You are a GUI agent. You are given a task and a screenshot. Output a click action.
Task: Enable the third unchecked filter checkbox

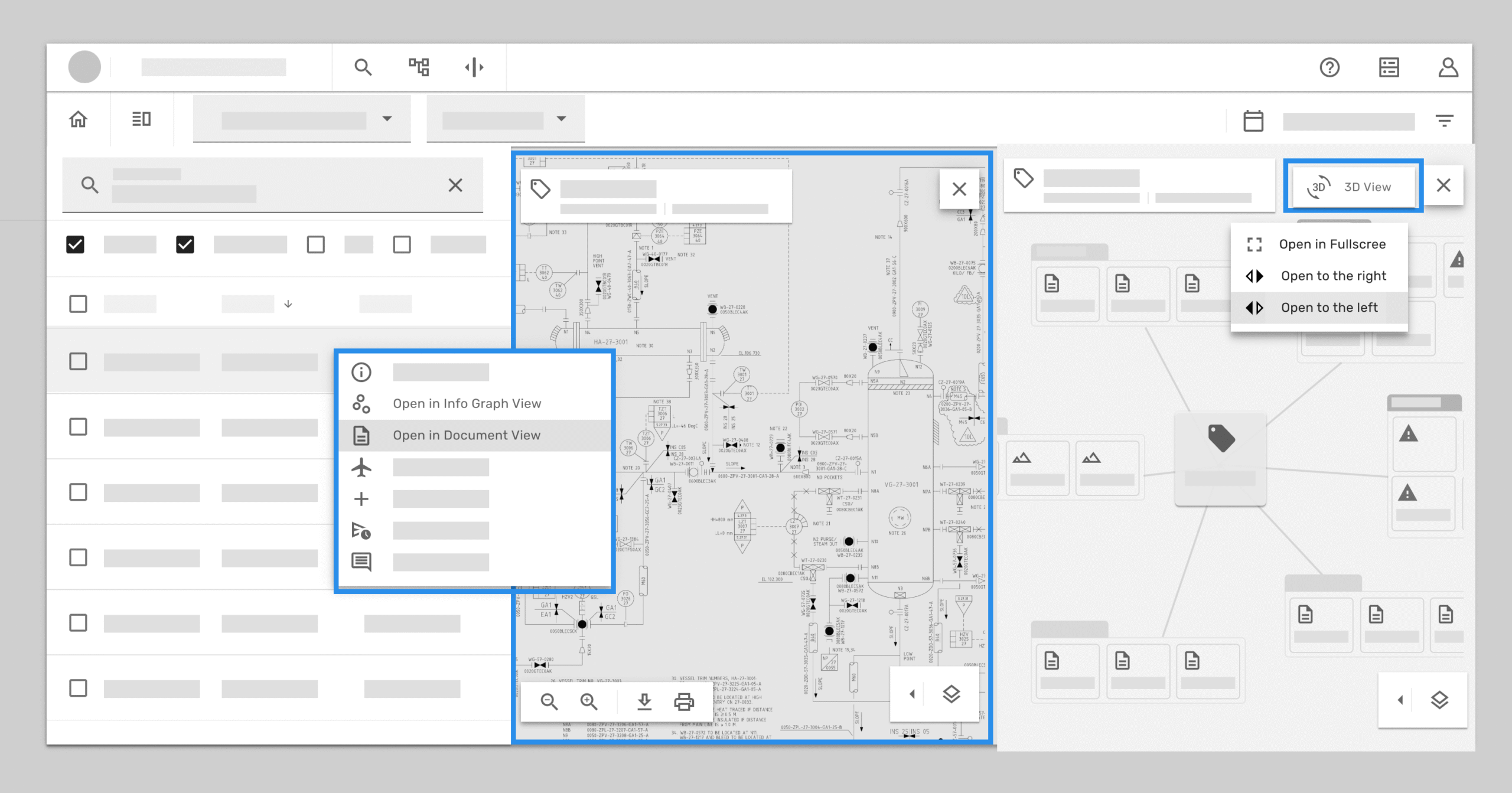coord(315,244)
